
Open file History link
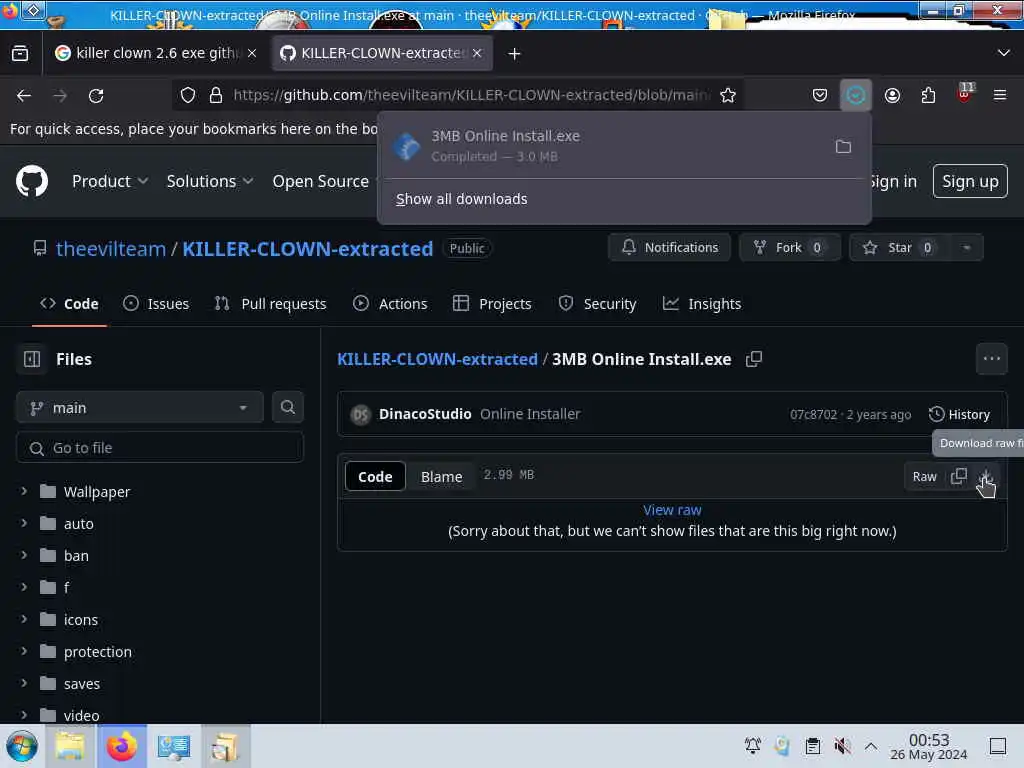click(959, 414)
